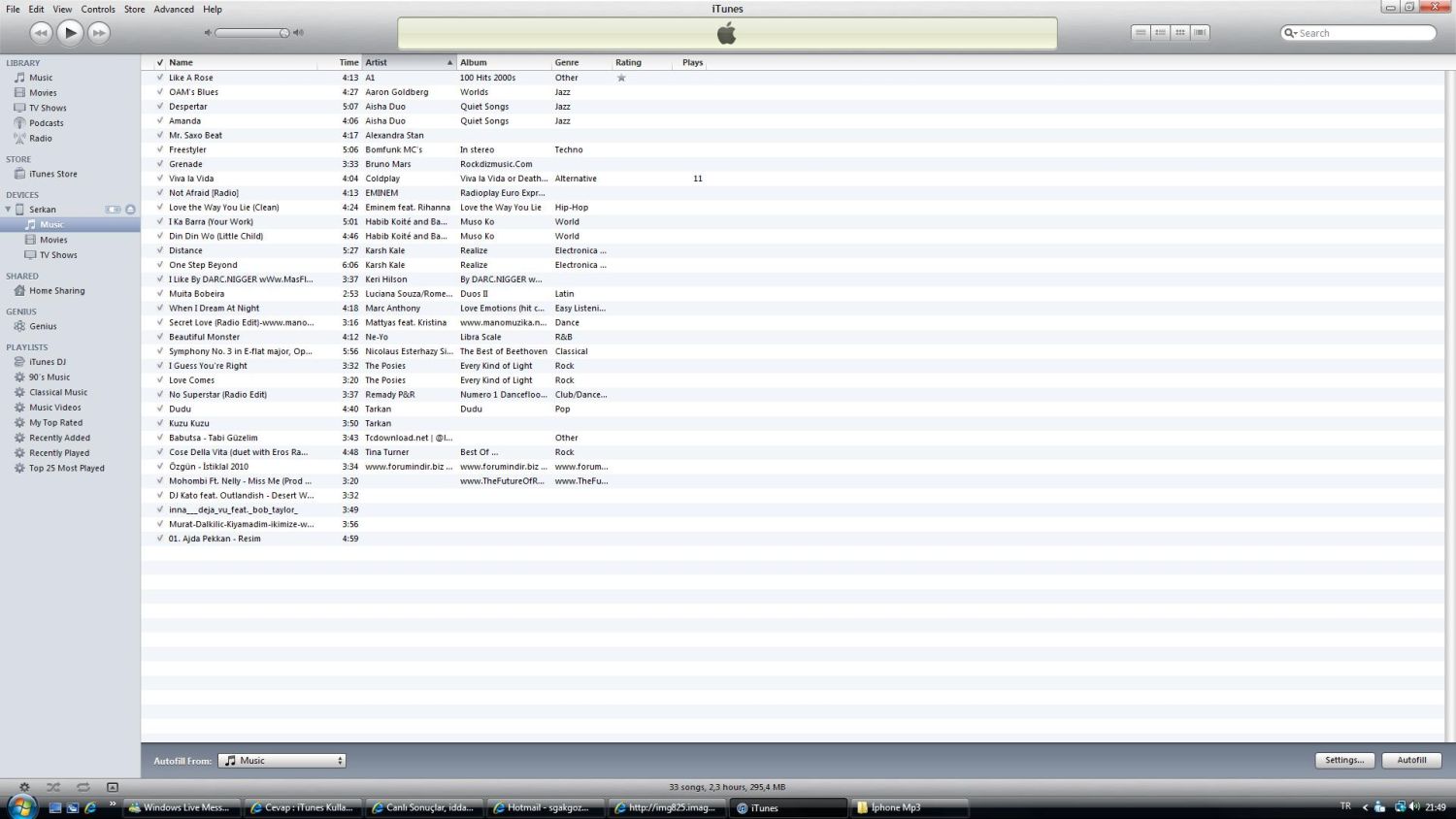Image resolution: width=1456 pixels, height=819 pixels.
Task: Click the battery indicator next to Serkan
Action: (x=114, y=210)
